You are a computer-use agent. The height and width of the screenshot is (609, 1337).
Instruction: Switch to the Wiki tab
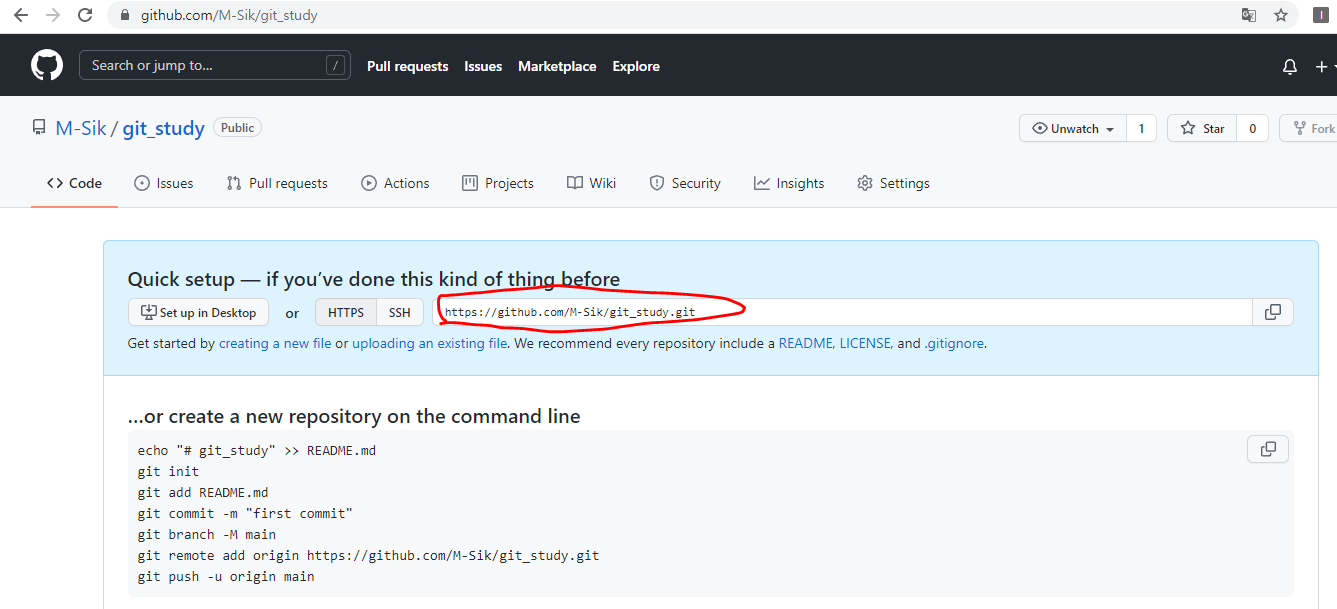(591, 183)
